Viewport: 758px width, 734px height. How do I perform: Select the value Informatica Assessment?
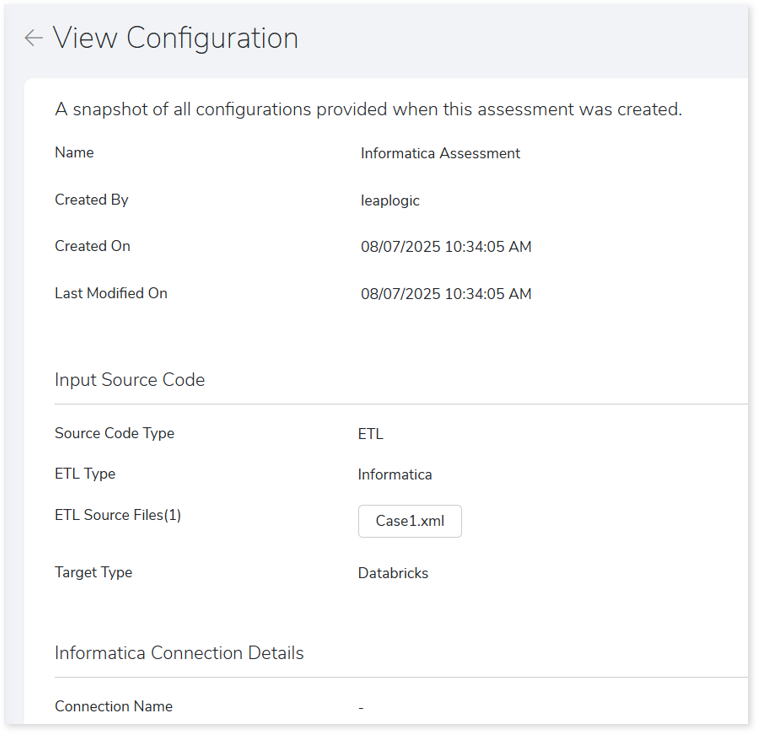(440, 153)
